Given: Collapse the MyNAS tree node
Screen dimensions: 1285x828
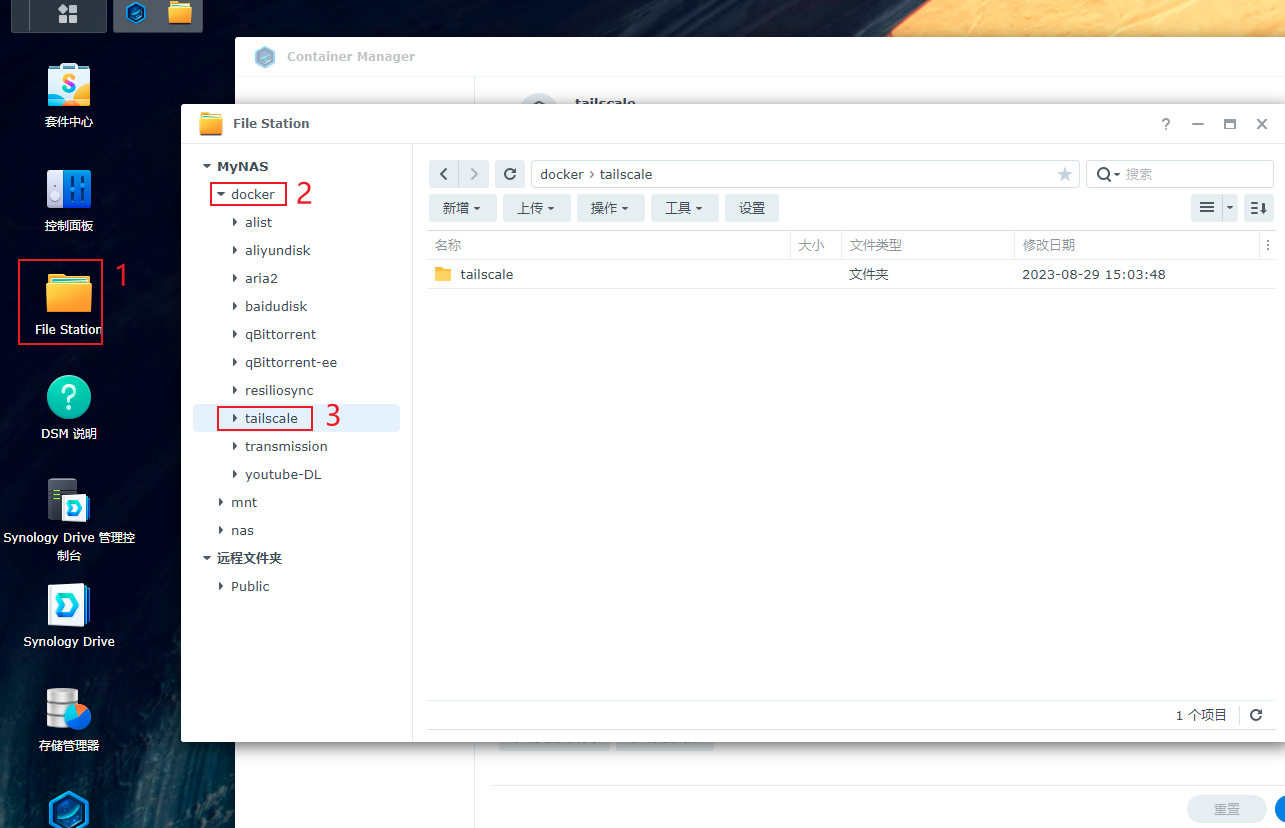Looking at the screenshot, I should click(207, 167).
